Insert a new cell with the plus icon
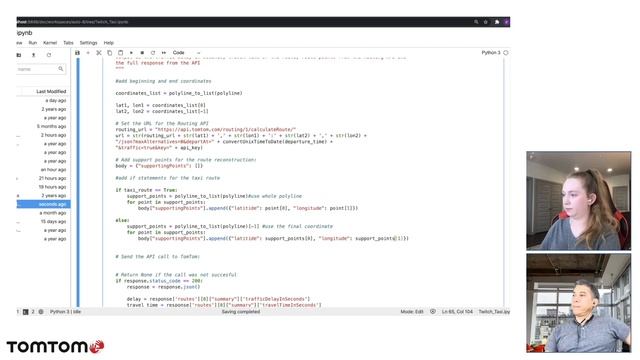 pos(88,53)
